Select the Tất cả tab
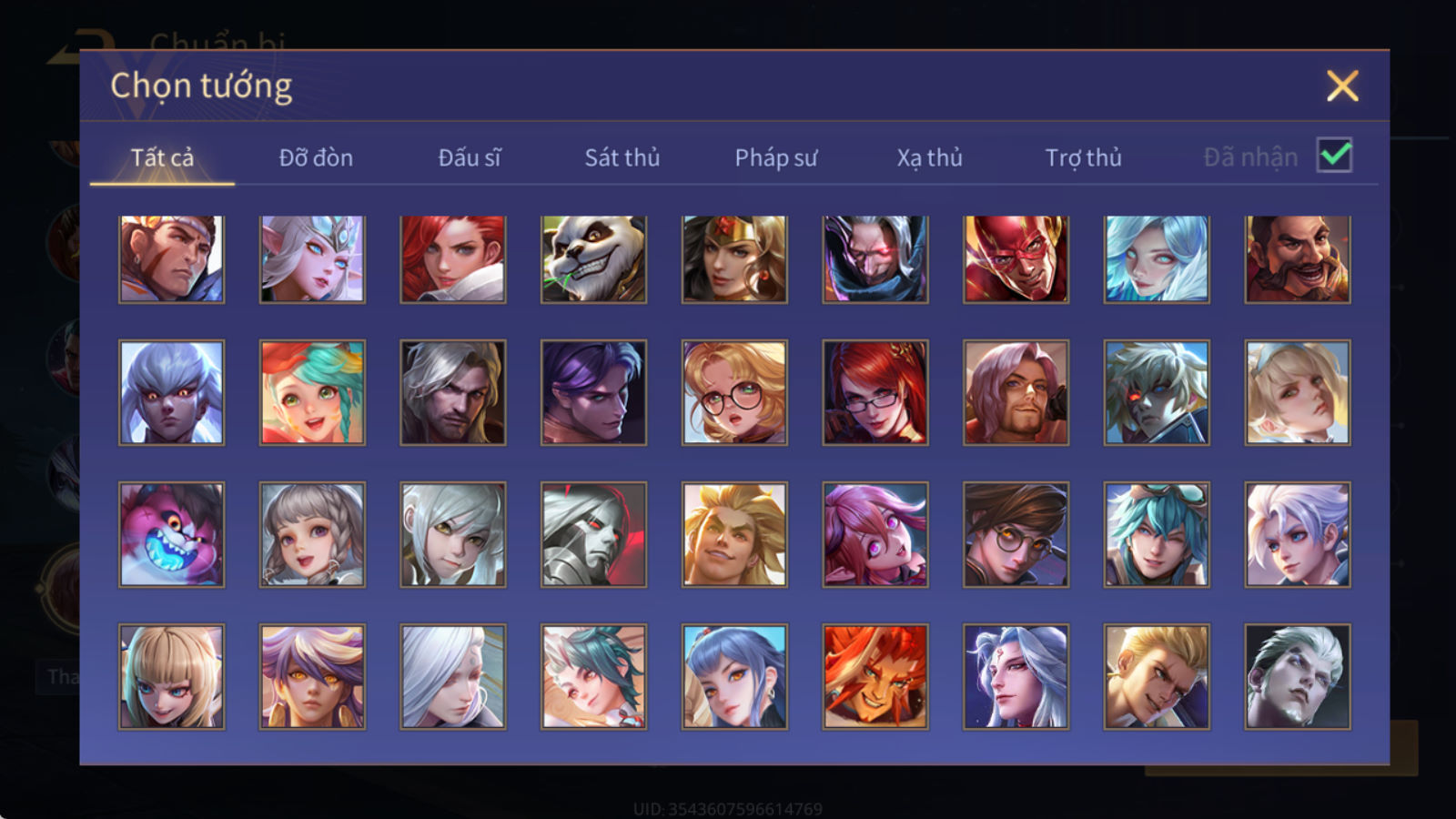The image size is (1456, 819). tap(162, 157)
